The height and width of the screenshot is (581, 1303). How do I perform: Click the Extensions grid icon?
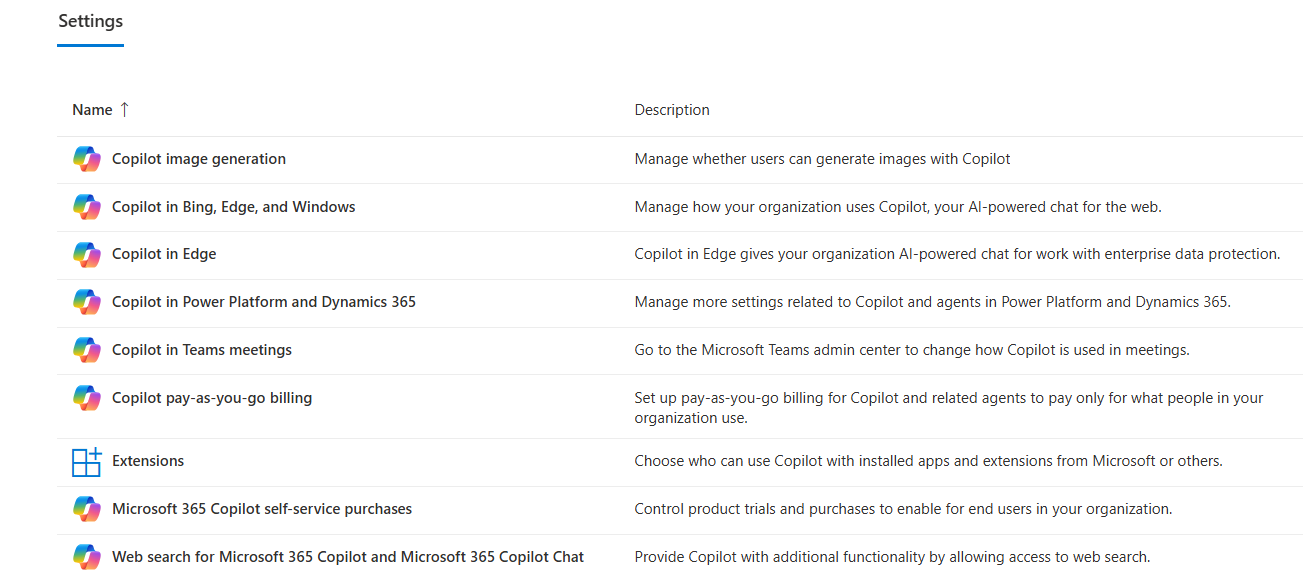click(87, 461)
